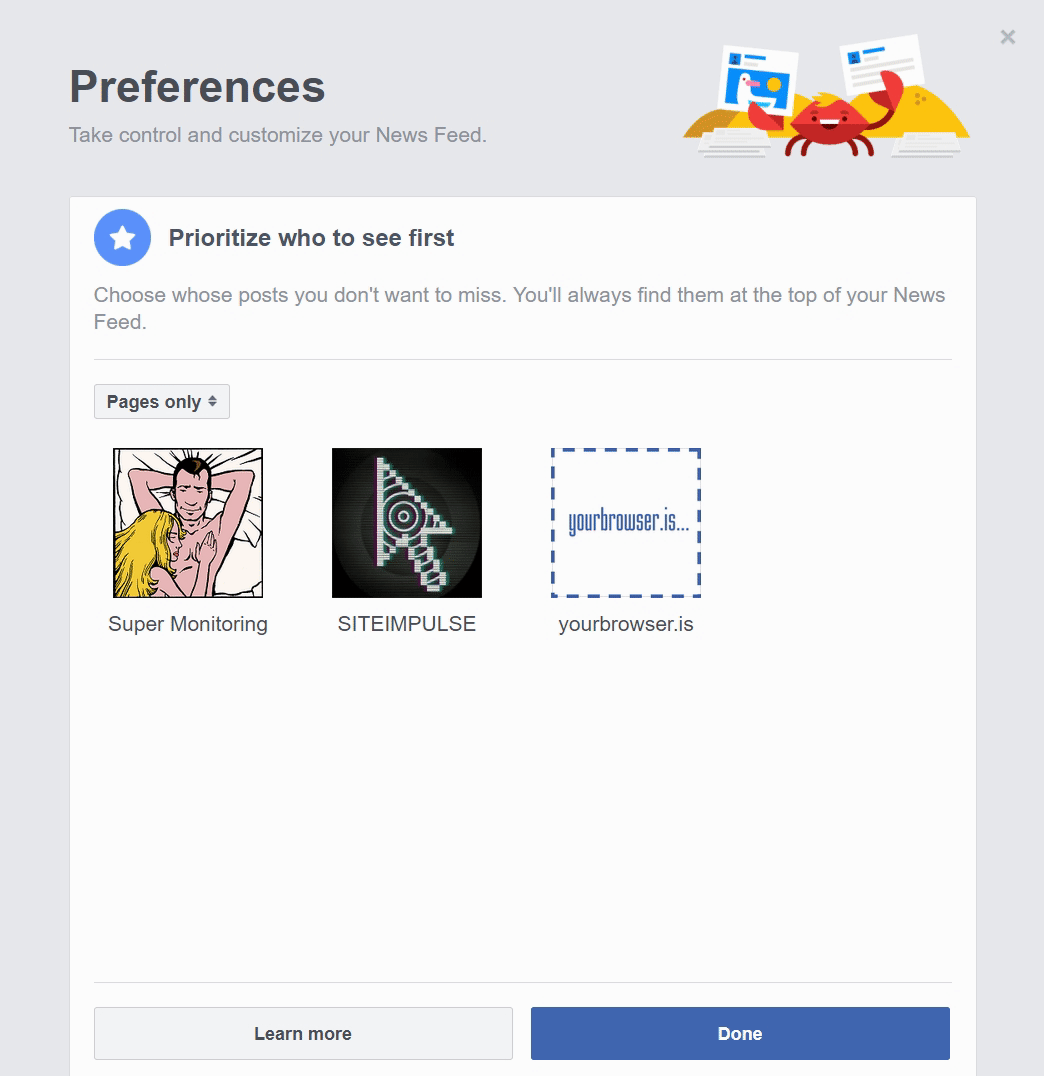Click the bird picture card held by crab

click(758, 80)
